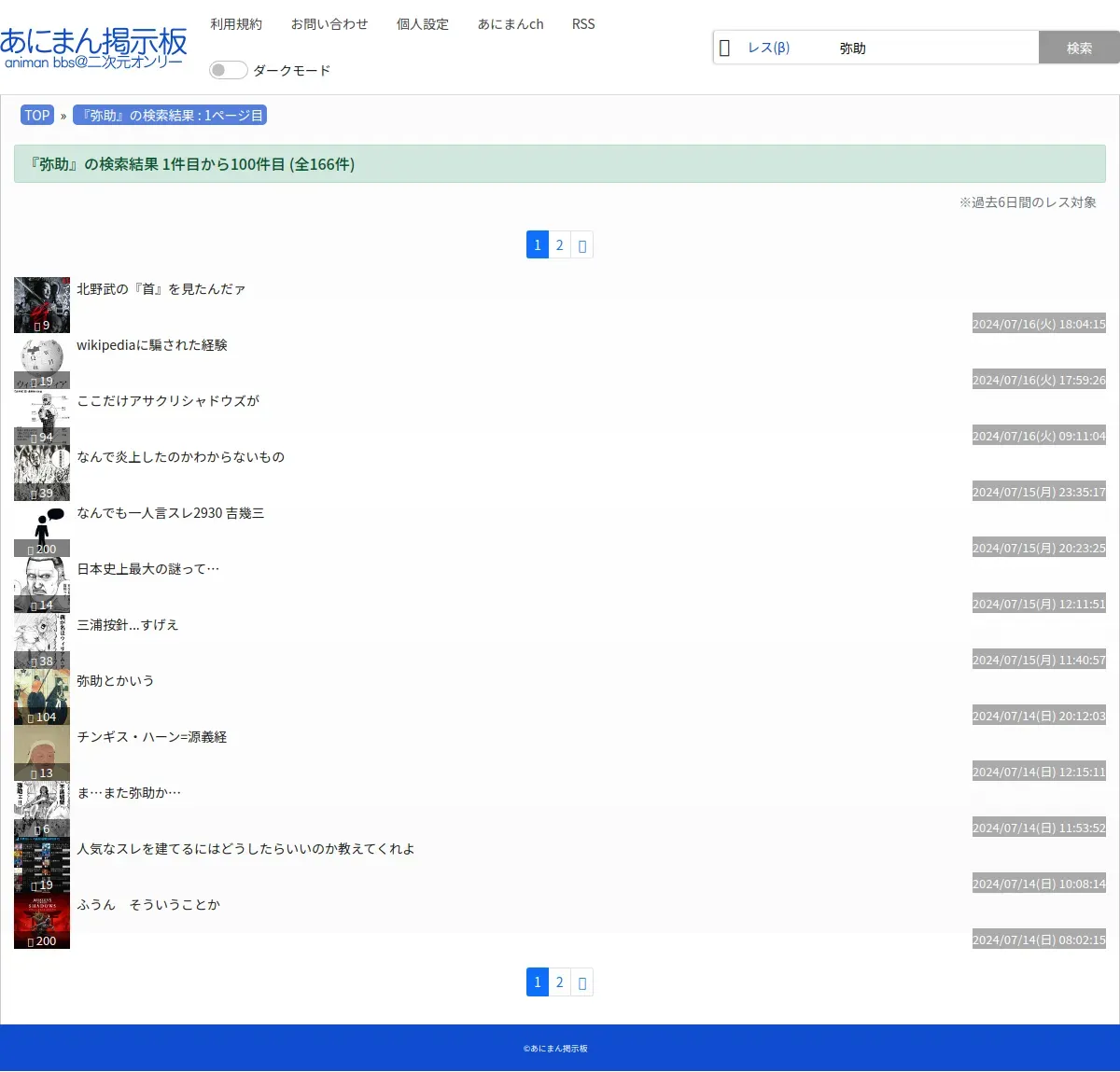This screenshot has height=1072, width=1120.
Task: Click thumbnail for 北野武の『首』 thread
Action: tap(42, 305)
